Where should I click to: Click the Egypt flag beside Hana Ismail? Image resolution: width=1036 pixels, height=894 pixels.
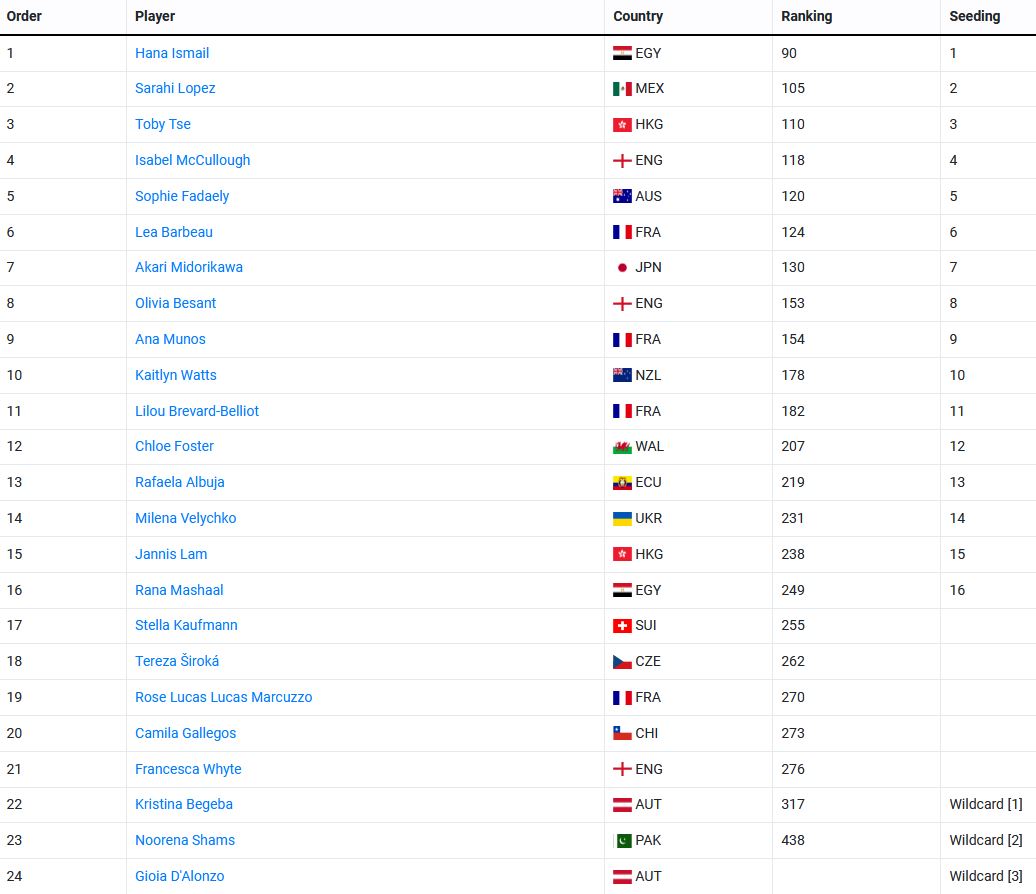click(622, 53)
